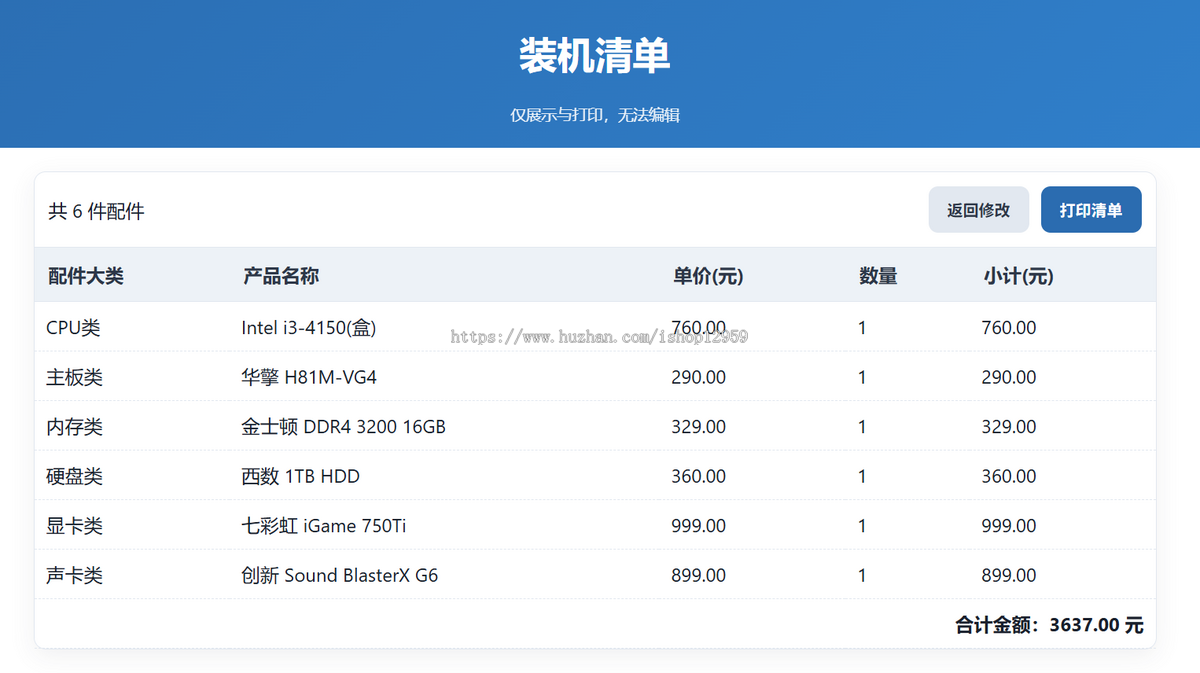This screenshot has height=673, width=1200.
Task: Click the 单价(元) column header
Action: pyautogui.click(x=708, y=276)
